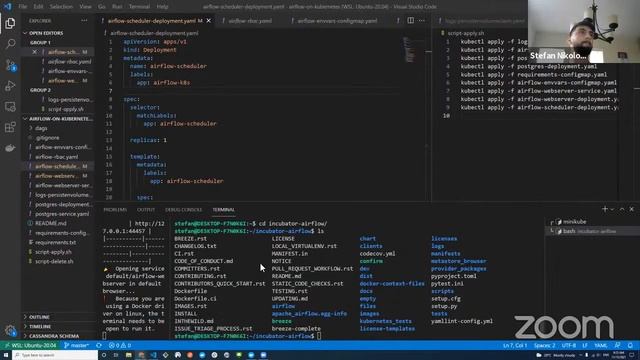The width and height of the screenshot is (640, 360).
Task: Collapse the Open Editors section
Action: 46,33
